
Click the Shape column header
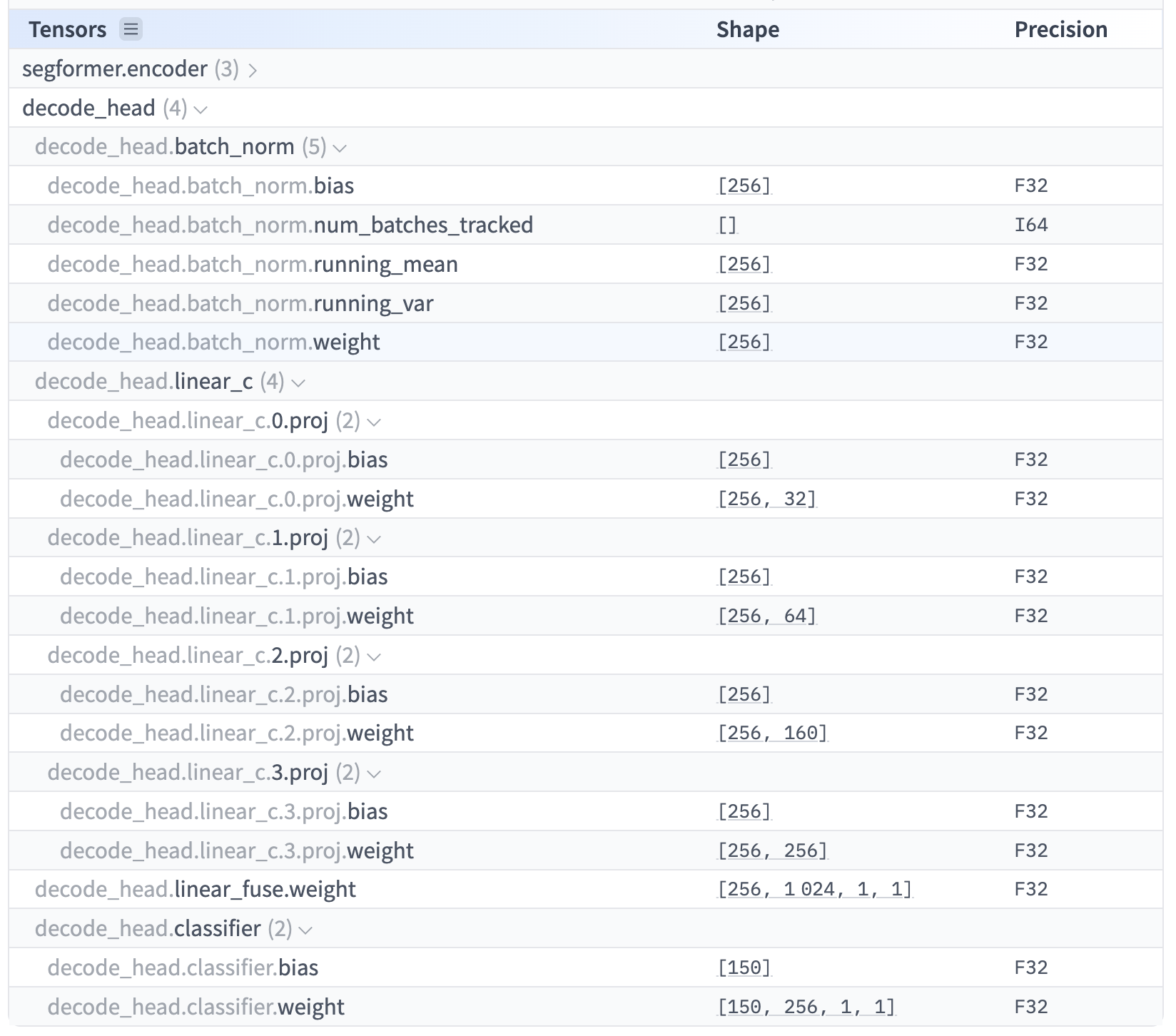coord(747,30)
